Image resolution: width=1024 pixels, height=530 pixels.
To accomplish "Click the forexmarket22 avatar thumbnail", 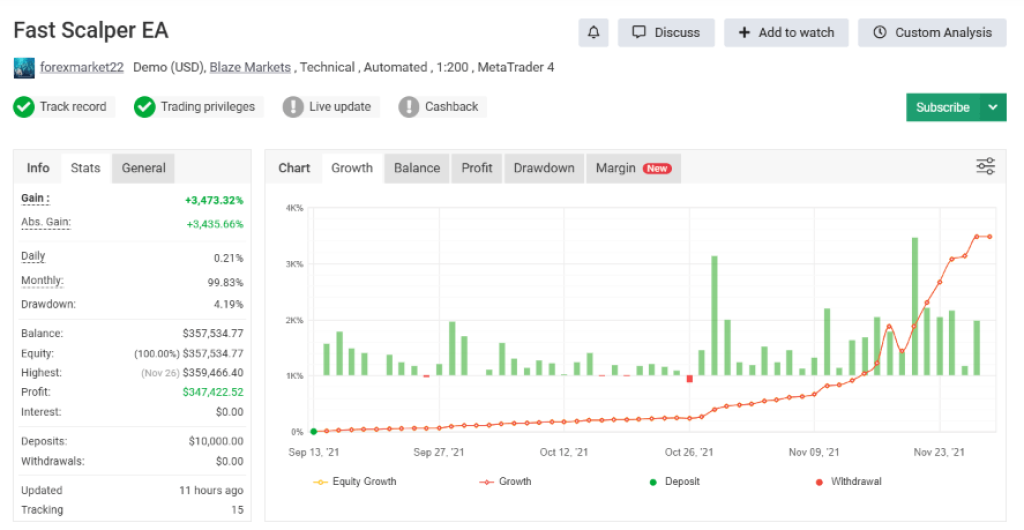I will point(24,68).
